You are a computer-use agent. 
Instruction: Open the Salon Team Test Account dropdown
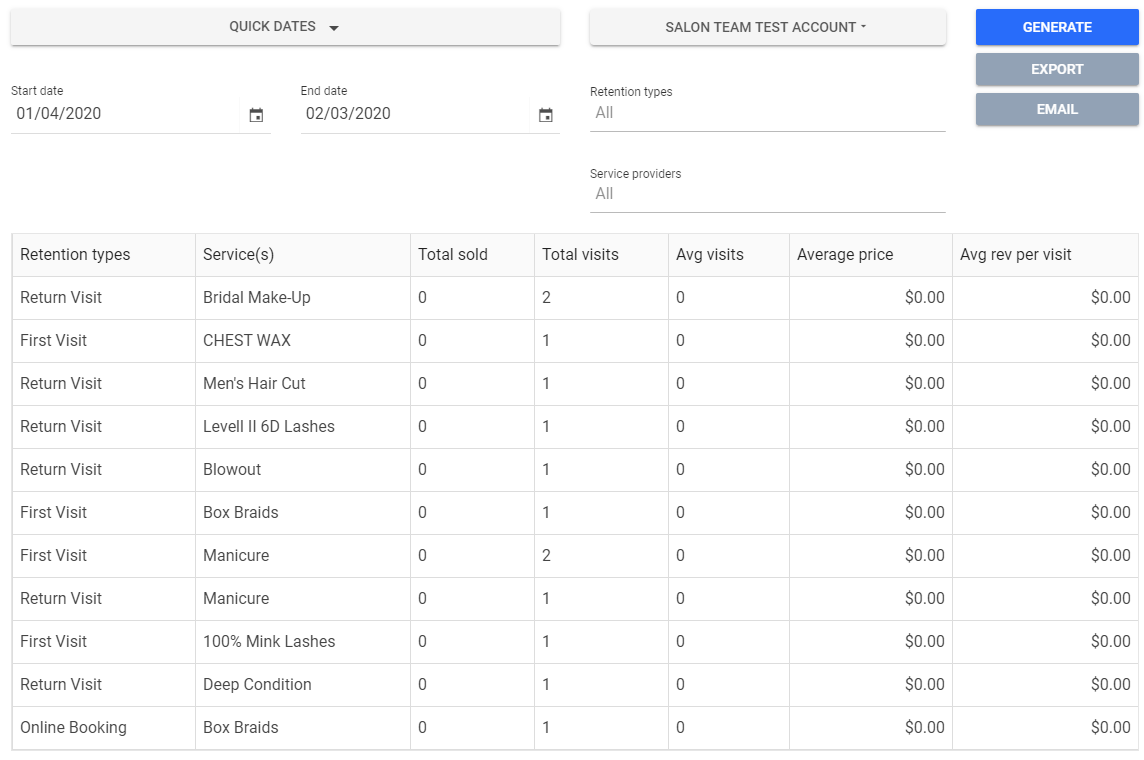[767, 27]
